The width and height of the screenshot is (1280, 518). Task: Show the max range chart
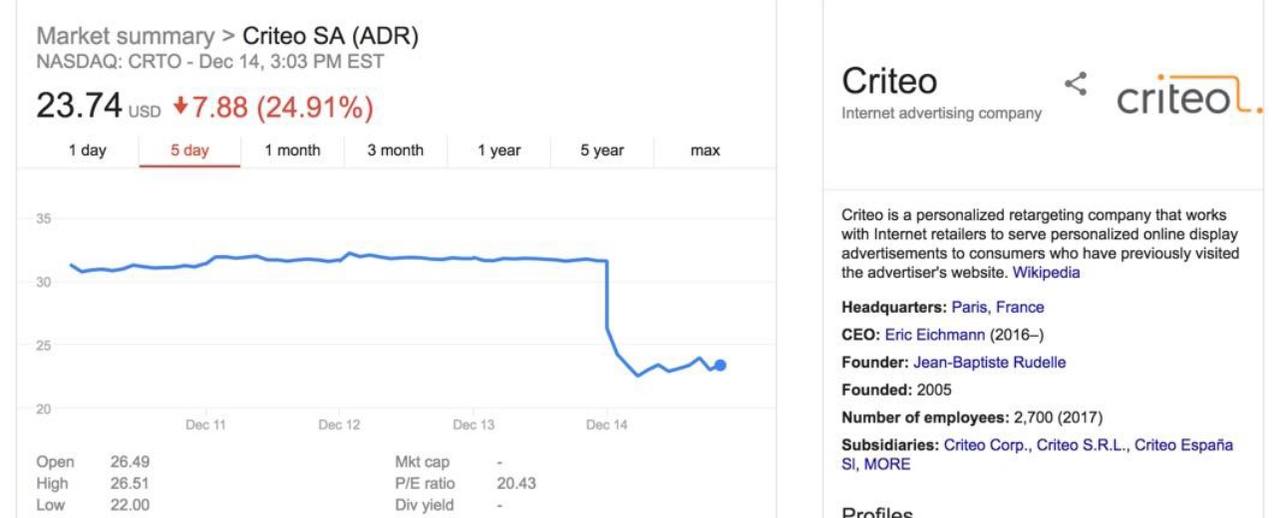pos(705,151)
